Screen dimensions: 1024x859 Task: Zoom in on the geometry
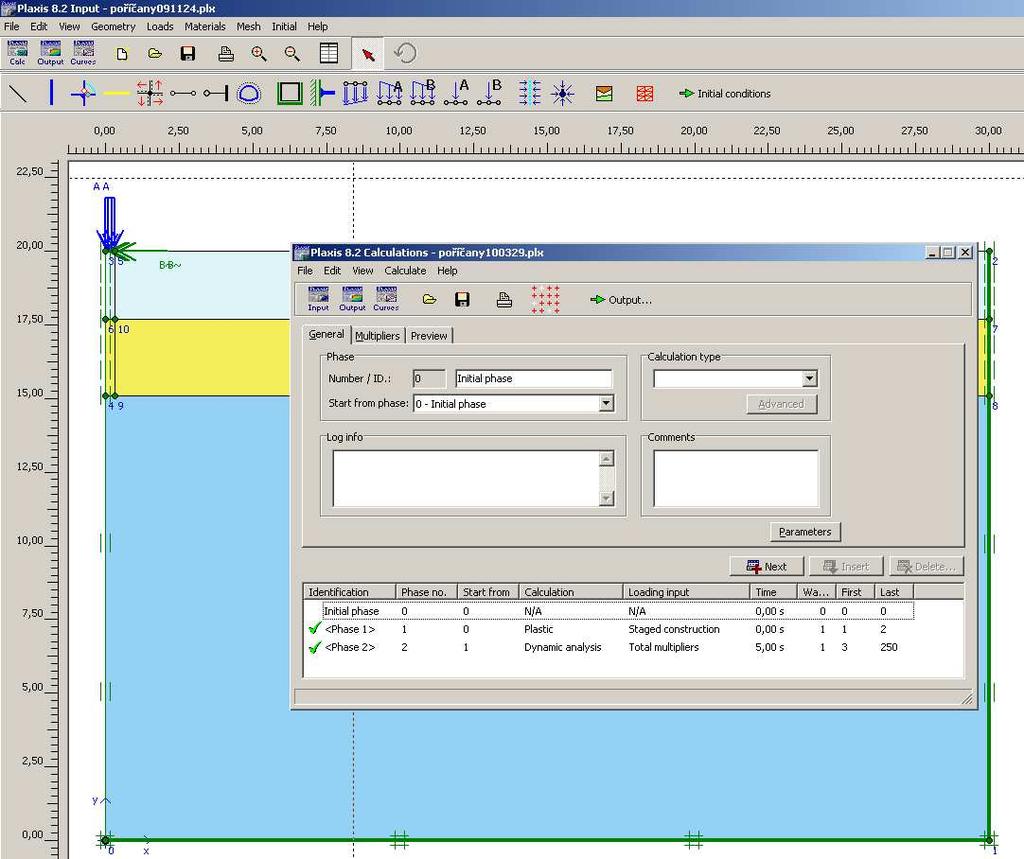coord(259,54)
